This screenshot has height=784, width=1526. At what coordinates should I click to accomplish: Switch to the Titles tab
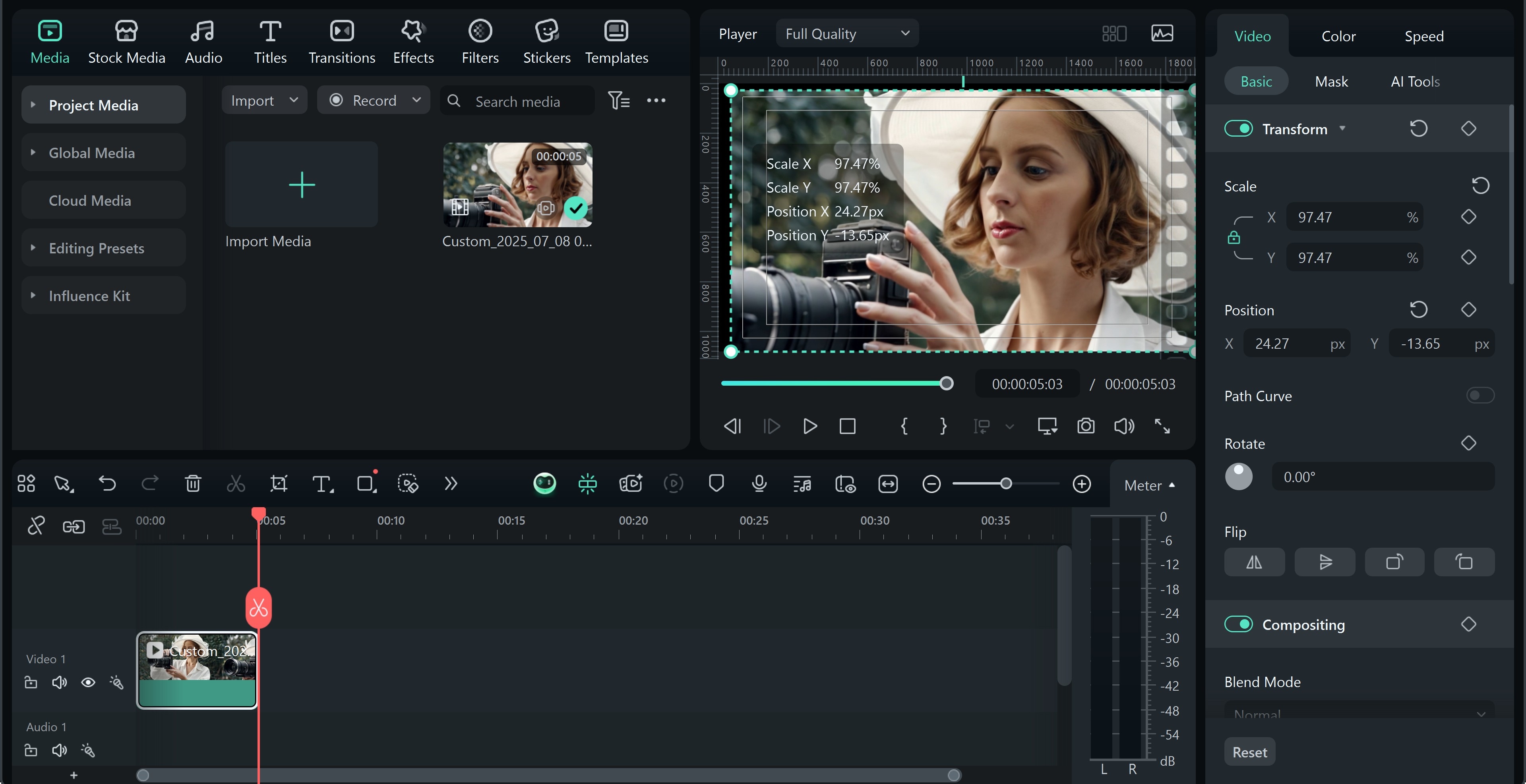pyautogui.click(x=270, y=41)
